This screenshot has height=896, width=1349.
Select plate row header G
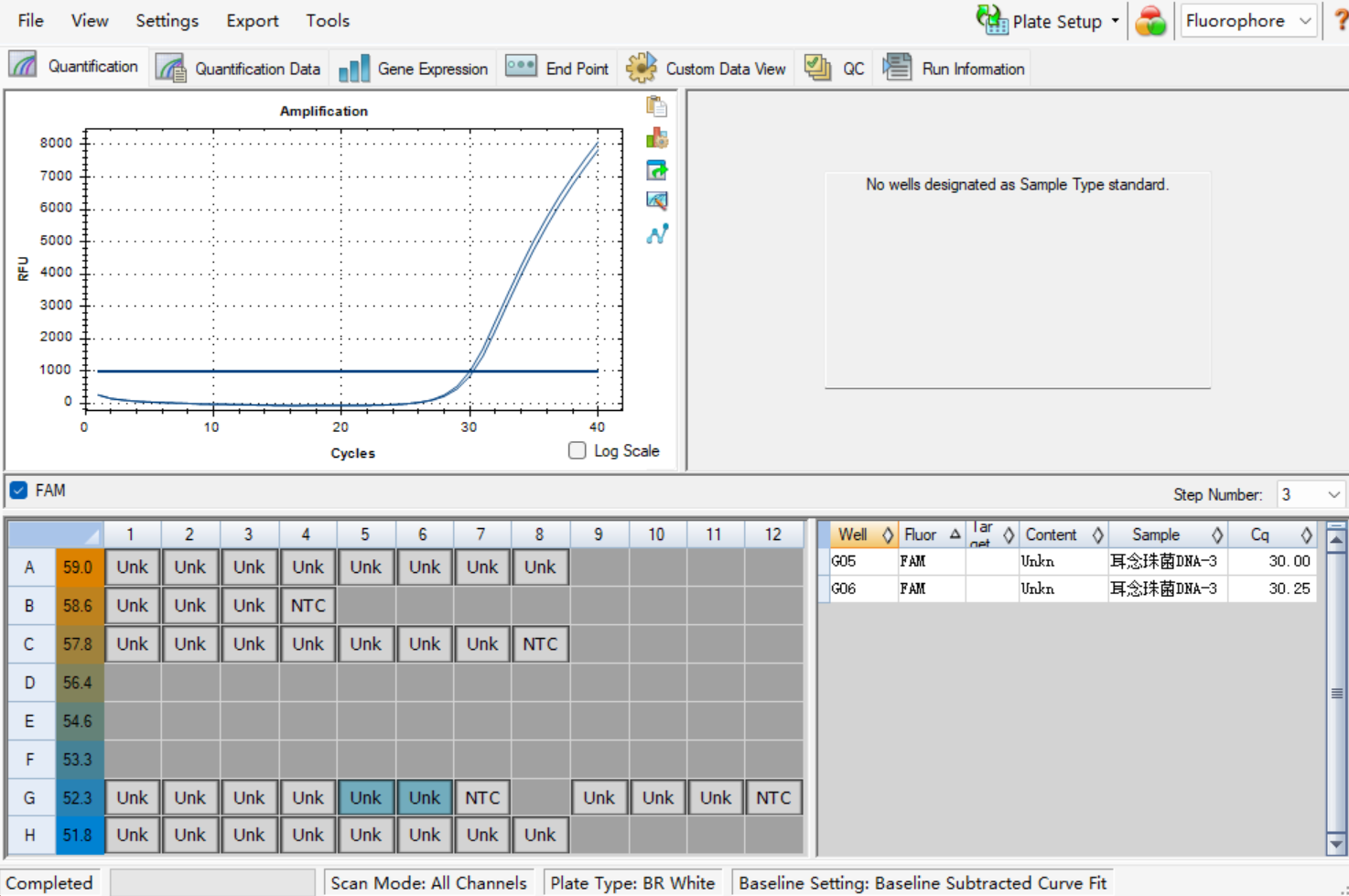(30, 798)
